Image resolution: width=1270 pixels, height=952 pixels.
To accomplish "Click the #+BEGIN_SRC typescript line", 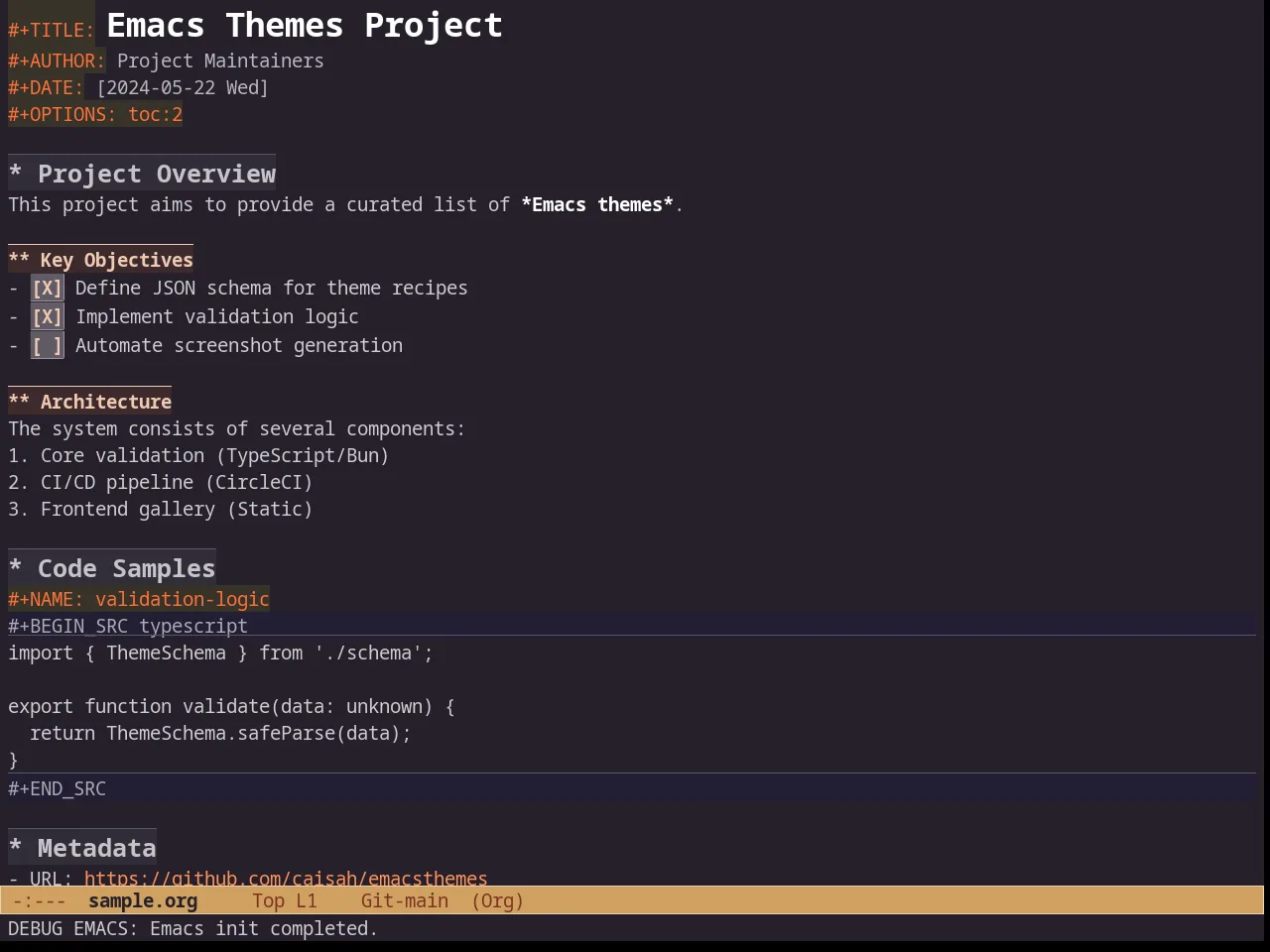I will tap(128, 626).
